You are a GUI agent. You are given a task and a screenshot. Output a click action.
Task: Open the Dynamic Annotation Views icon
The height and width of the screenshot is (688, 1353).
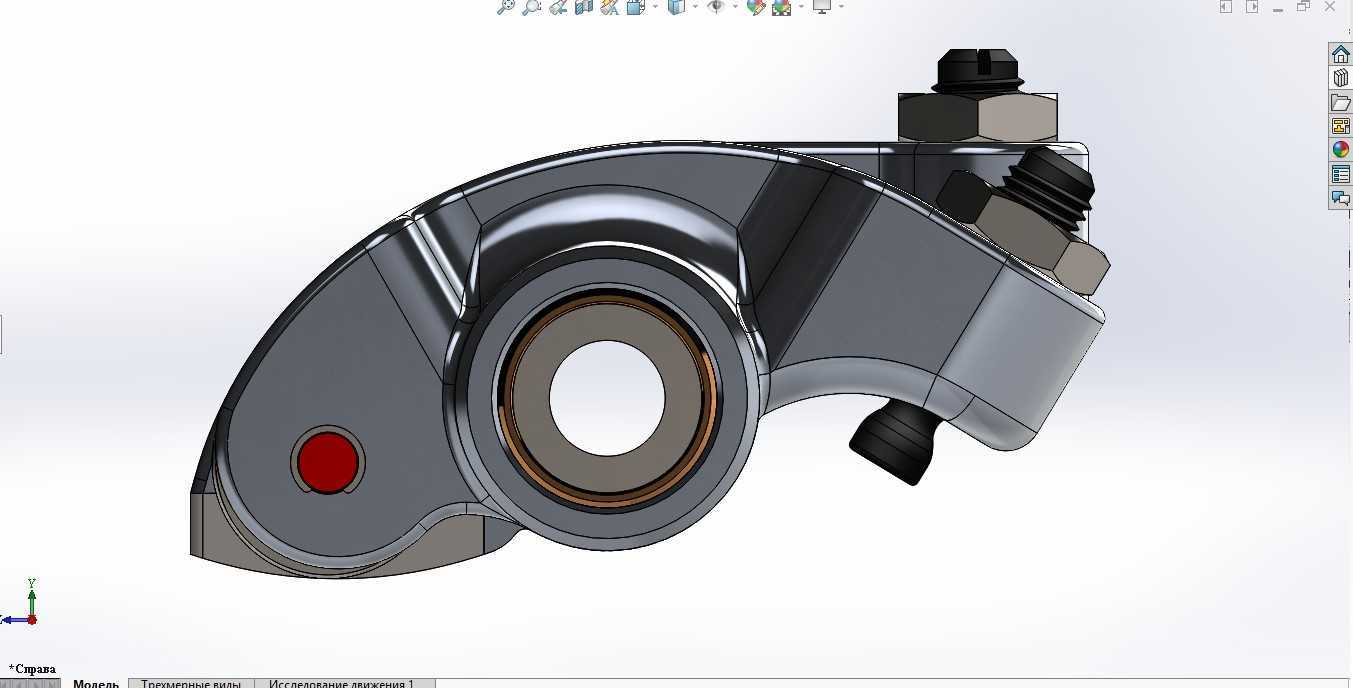pos(609,6)
